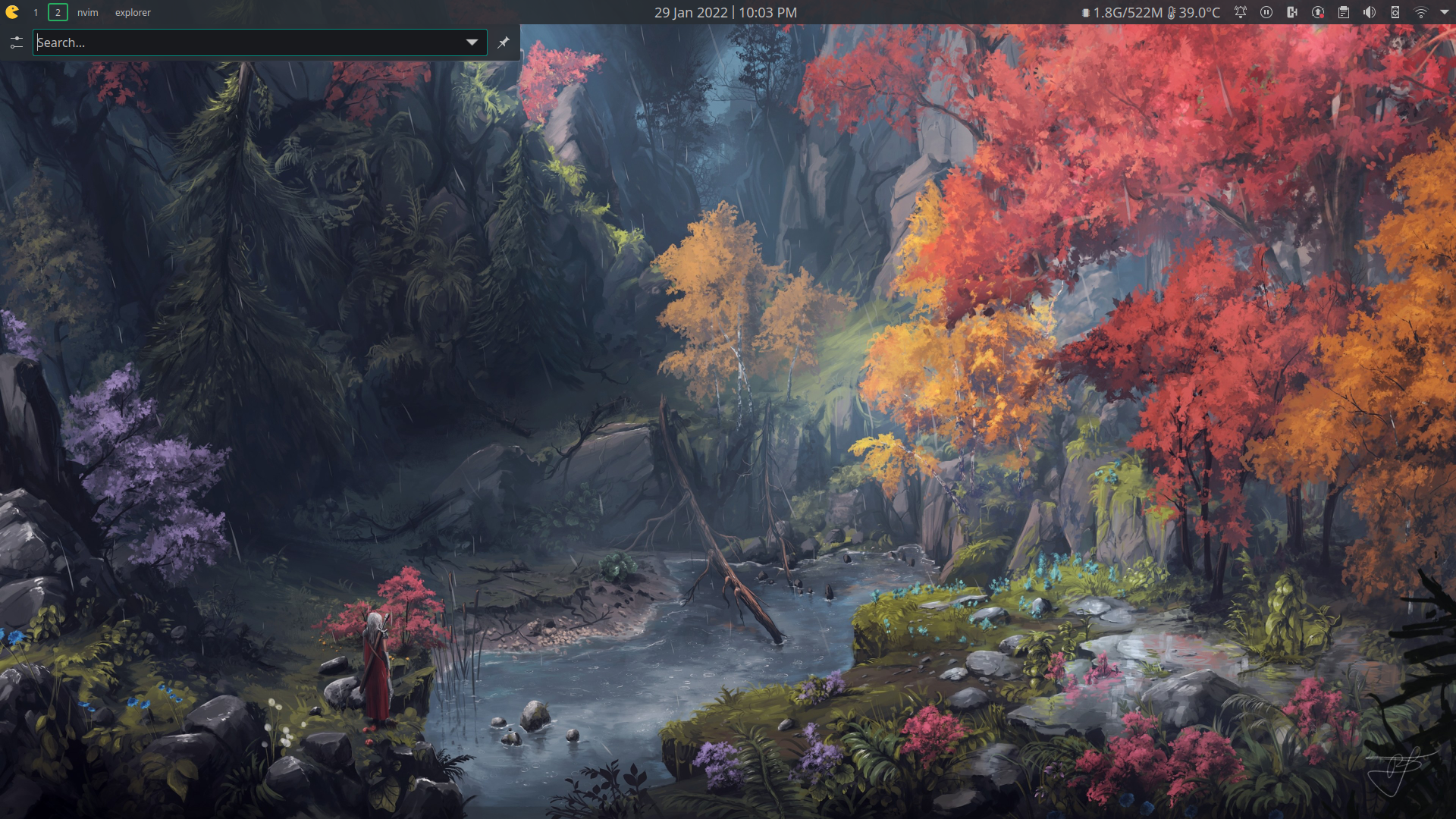Open the system updates icon with red dot

coord(1318,12)
